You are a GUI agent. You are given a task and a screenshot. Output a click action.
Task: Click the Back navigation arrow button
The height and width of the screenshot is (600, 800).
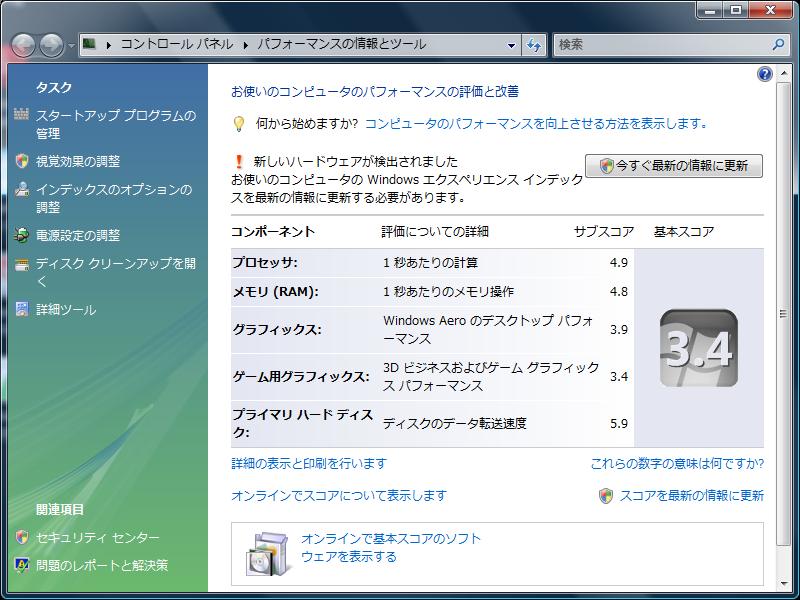click(x=24, y=45)
